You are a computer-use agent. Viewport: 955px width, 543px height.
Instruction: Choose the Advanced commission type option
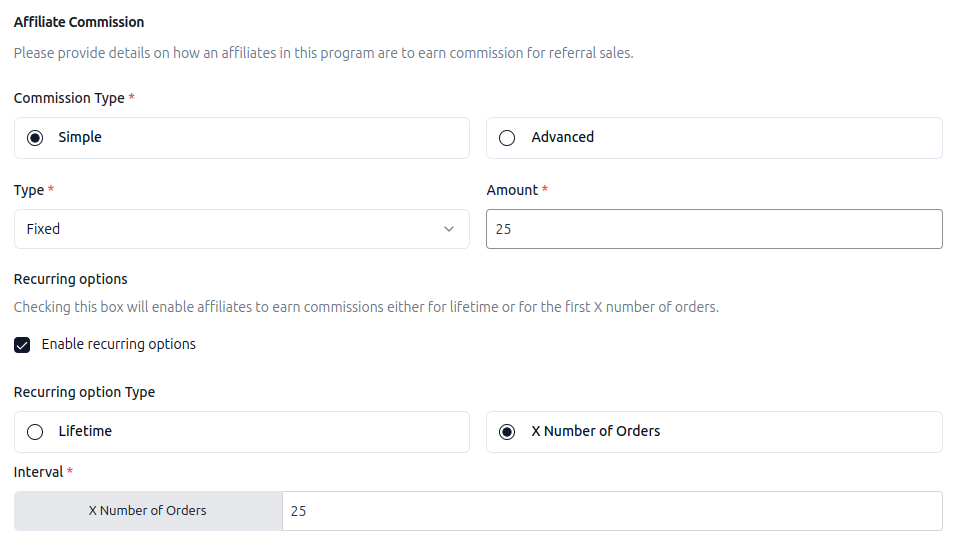[x=507, y=138]
